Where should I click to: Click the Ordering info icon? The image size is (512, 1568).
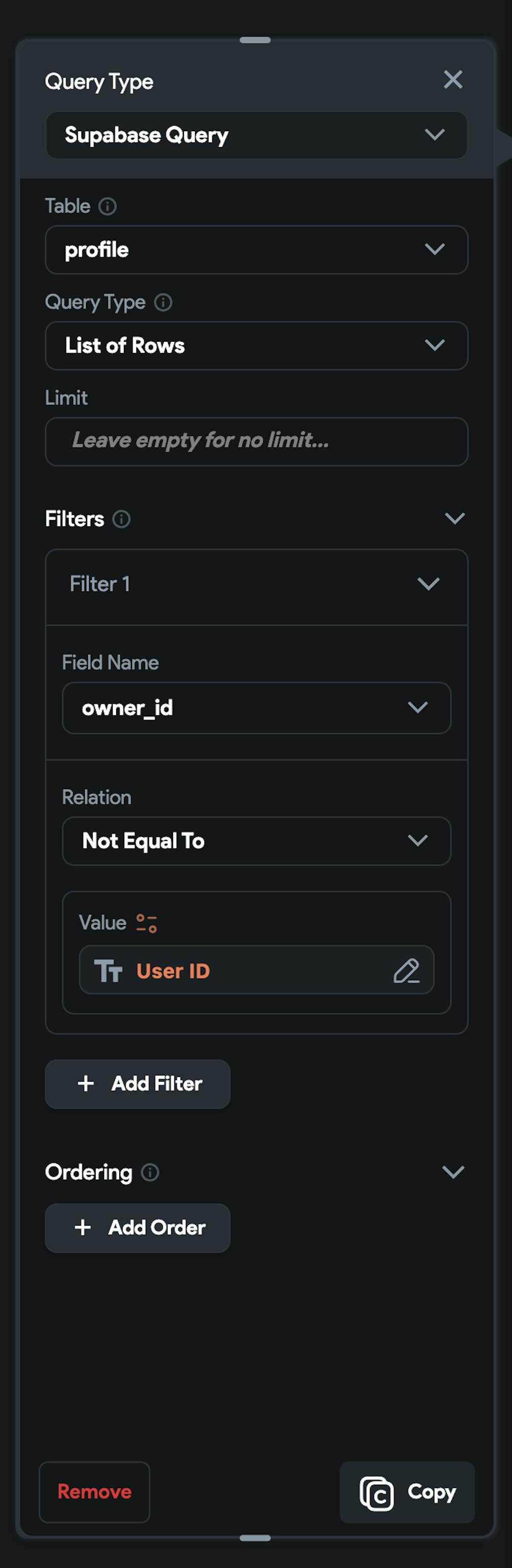[150, 1172]
